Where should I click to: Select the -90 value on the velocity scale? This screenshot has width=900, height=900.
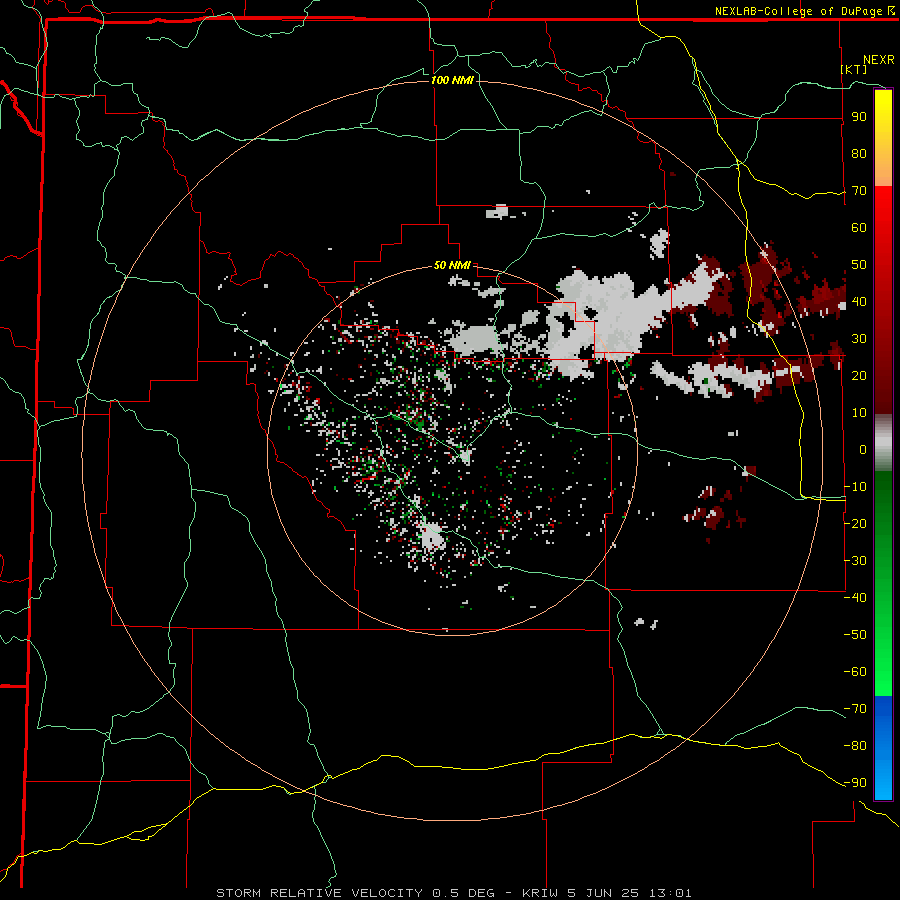point(855,782)
